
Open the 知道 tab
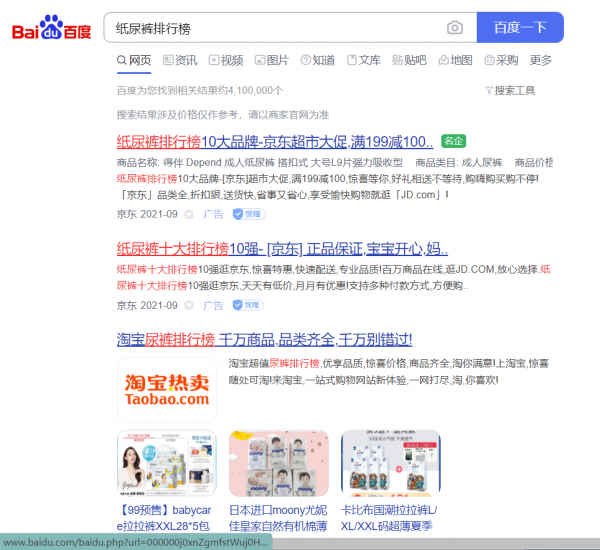317,60
